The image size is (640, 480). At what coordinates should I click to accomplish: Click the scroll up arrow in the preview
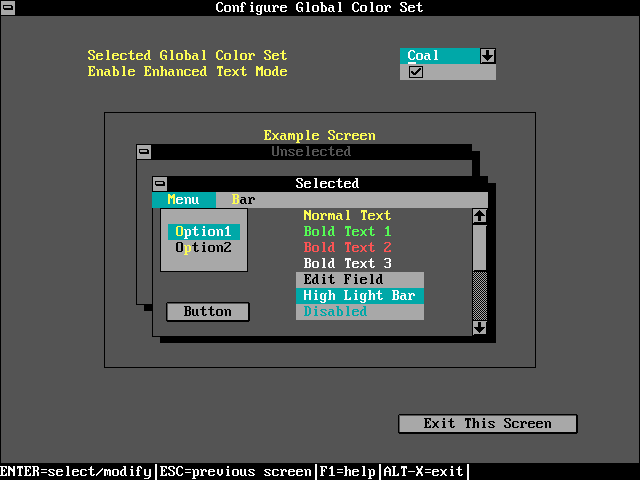coord(479,216)
